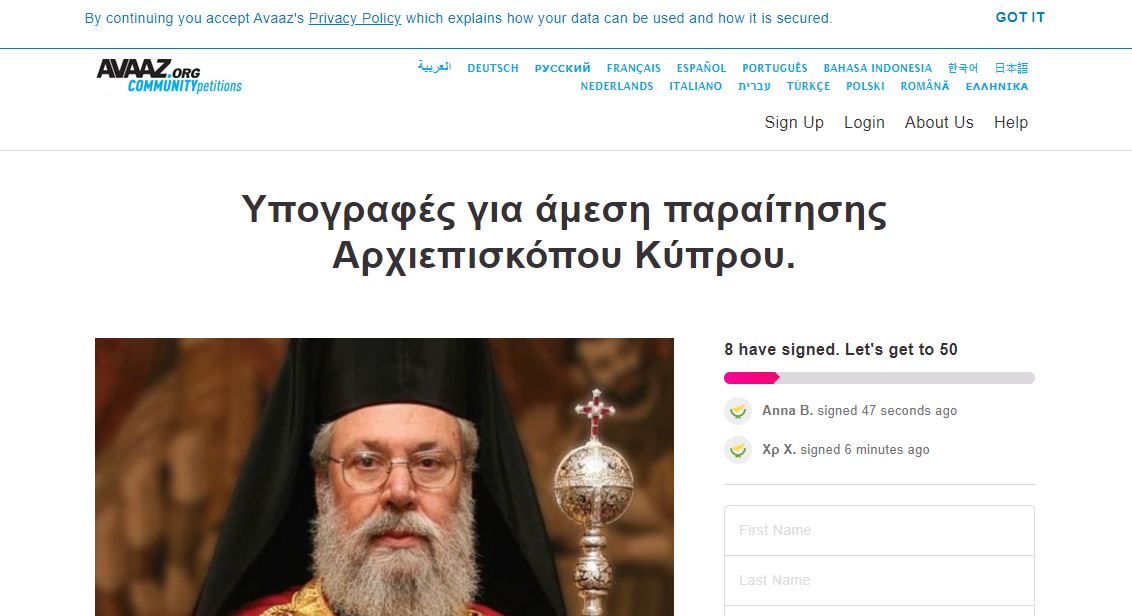Select Español language link

(x=701, y=68)
